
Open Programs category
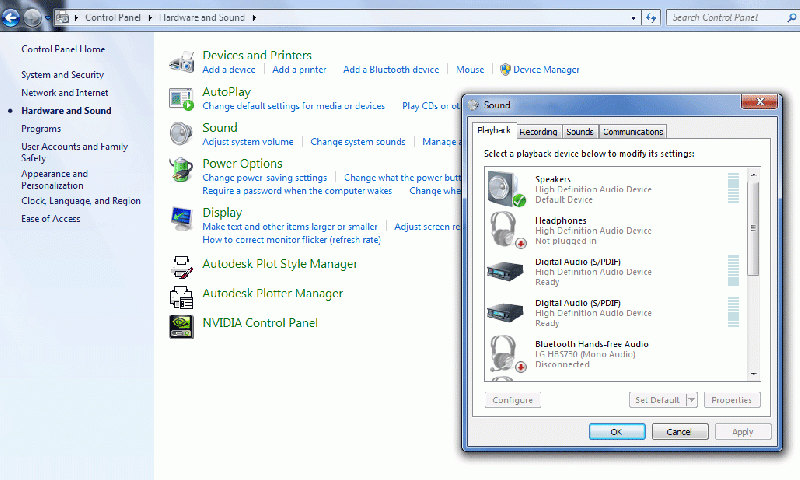pos(41,129)
